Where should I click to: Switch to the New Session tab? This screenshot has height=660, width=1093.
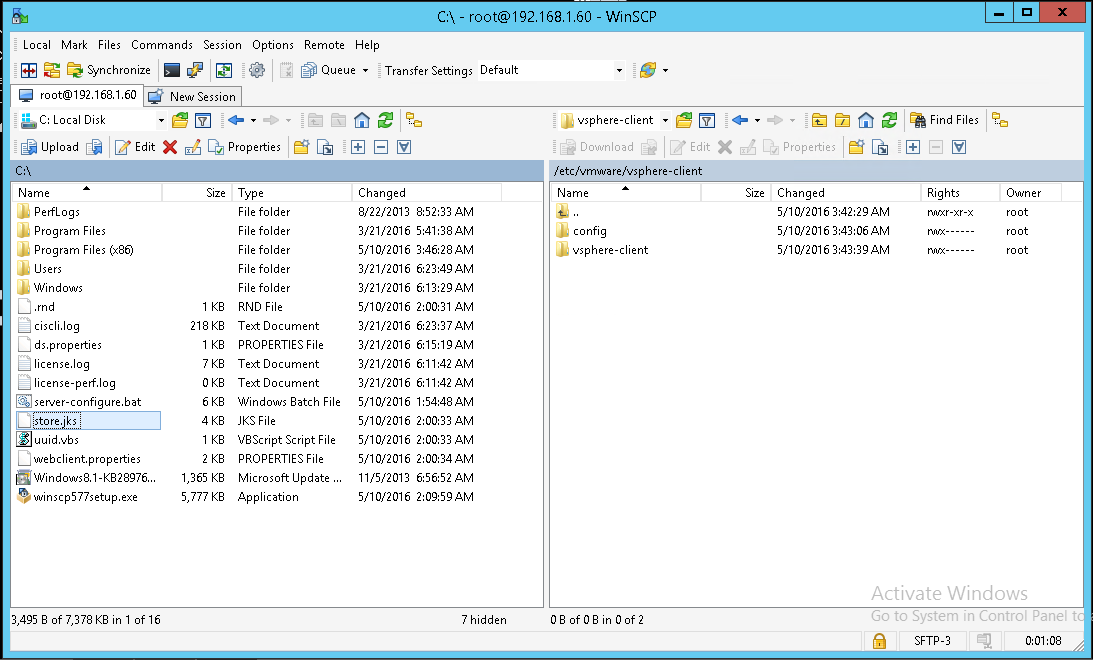pos(192,96)
